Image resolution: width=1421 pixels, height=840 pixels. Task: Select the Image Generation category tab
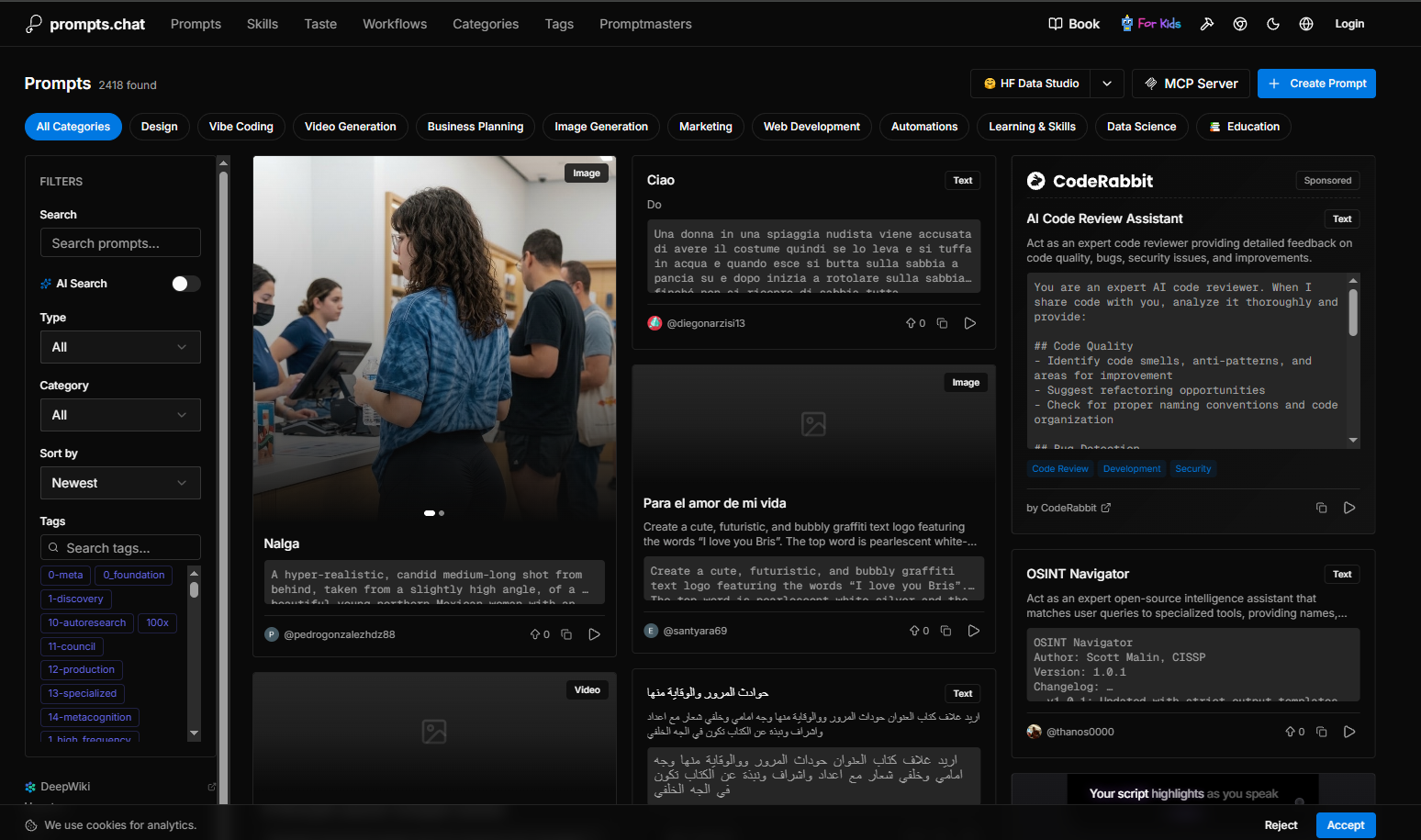tap(601, 127)
